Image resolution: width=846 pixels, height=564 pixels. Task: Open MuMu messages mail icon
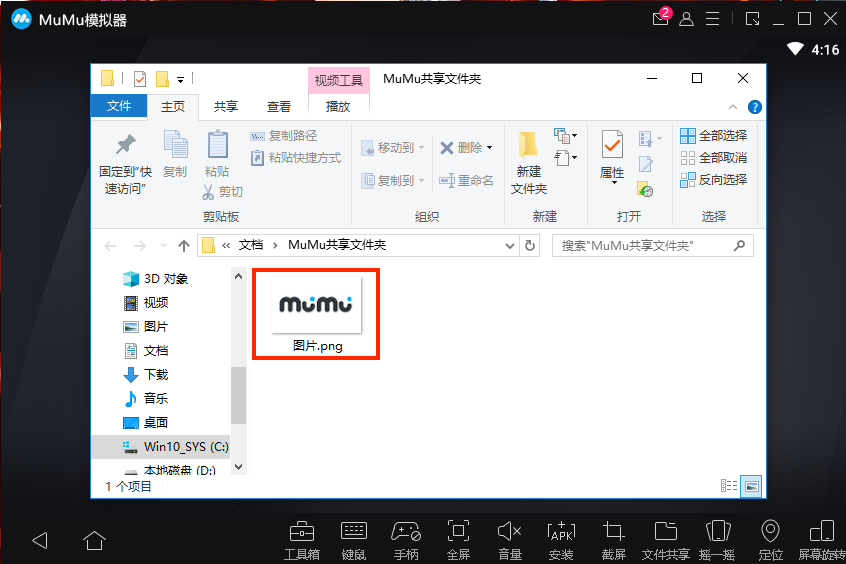point(661,18)
